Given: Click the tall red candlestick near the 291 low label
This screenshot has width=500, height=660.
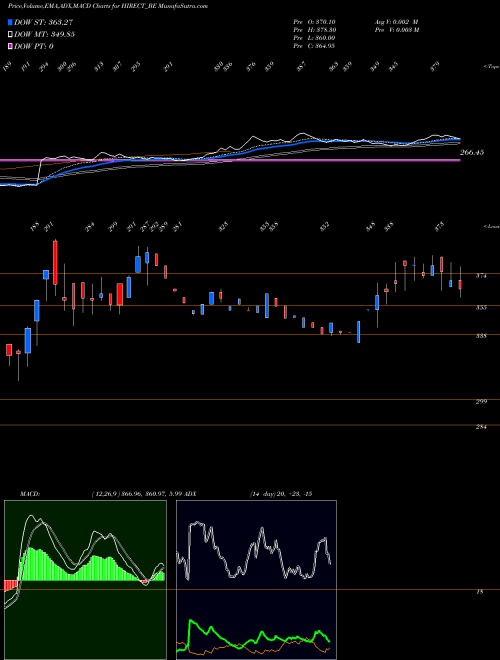Looking at the screenshot, I should [55, 262].
